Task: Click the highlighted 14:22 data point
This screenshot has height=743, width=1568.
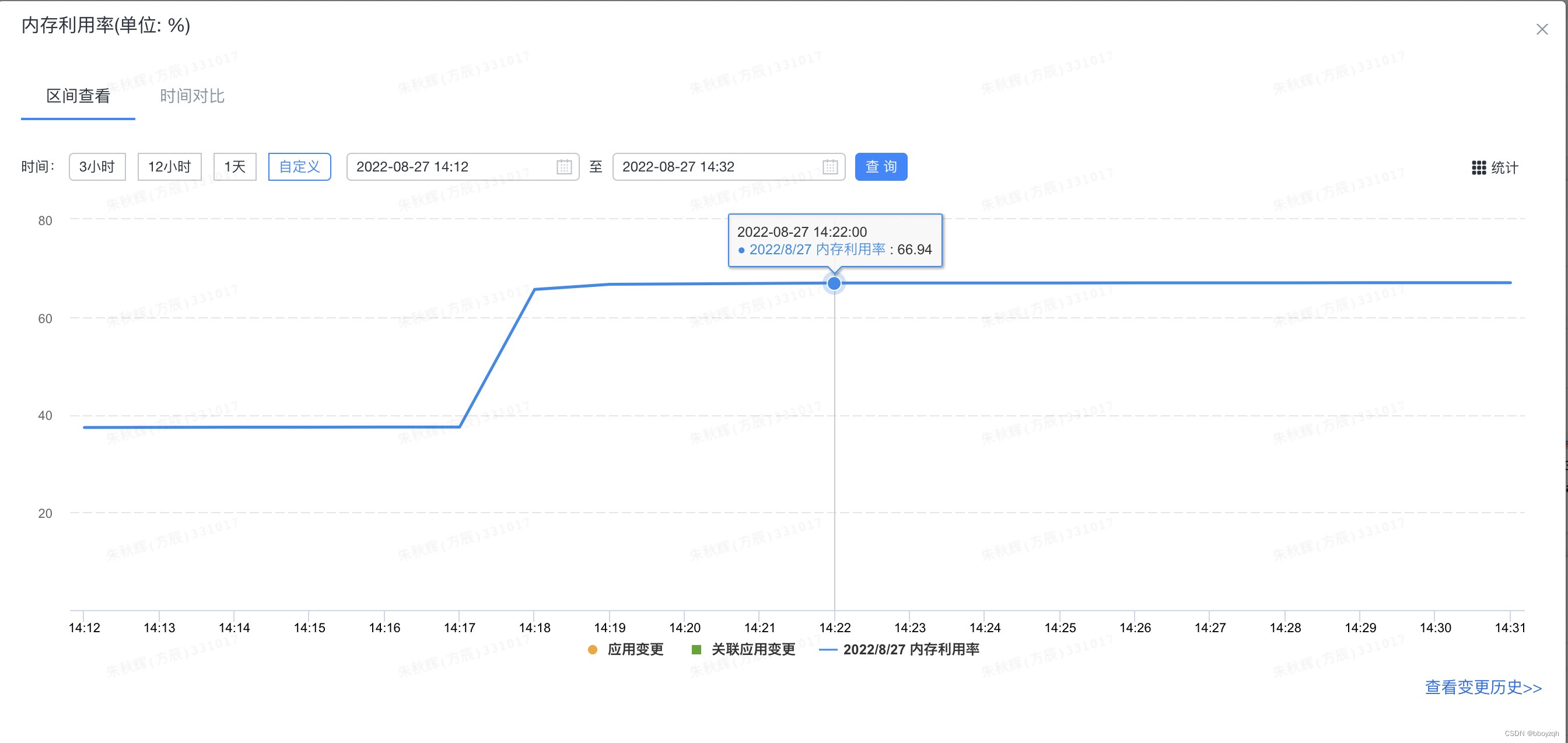Action: 834,283
